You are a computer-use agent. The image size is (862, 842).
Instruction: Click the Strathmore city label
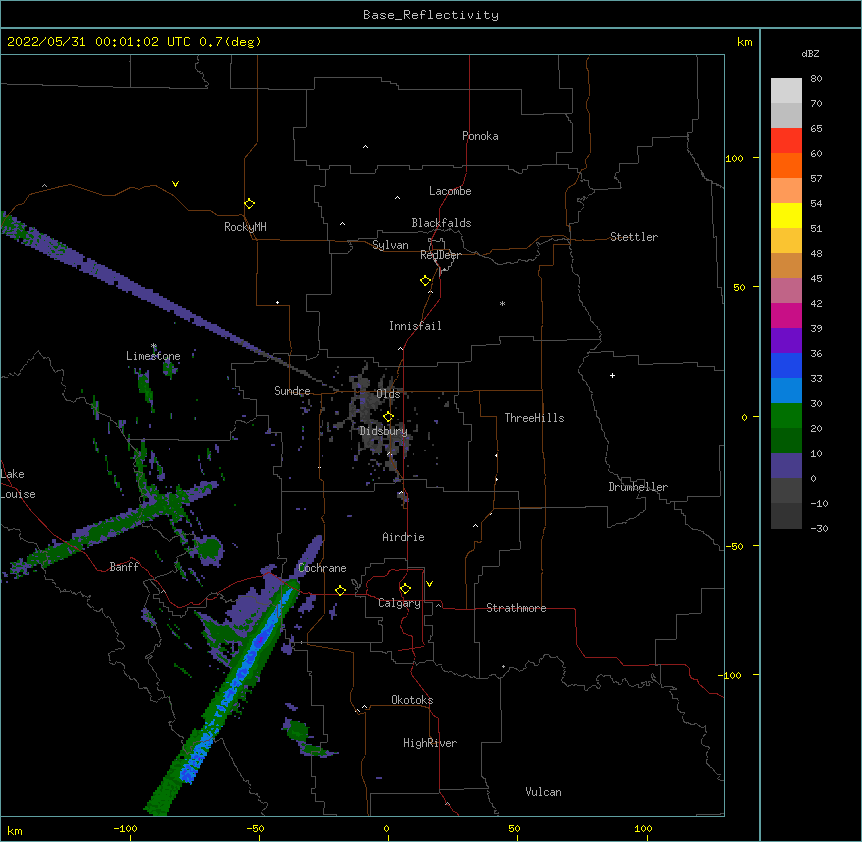(516, 608)
